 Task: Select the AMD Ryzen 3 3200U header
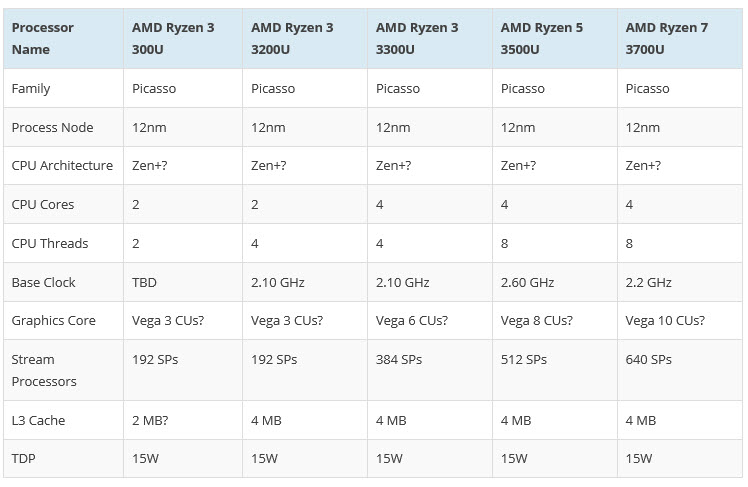292,38
